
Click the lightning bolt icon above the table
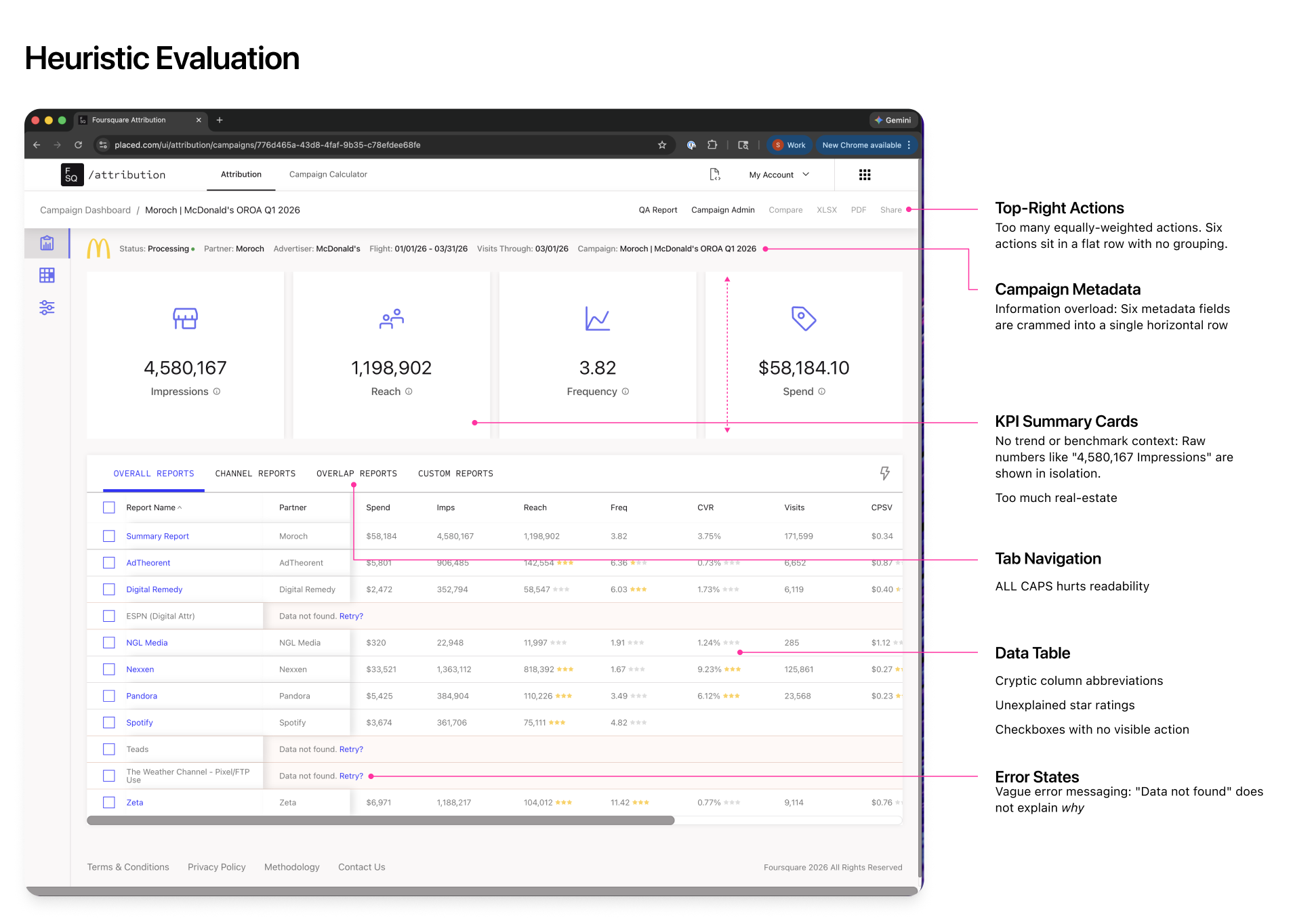(885, 473)
